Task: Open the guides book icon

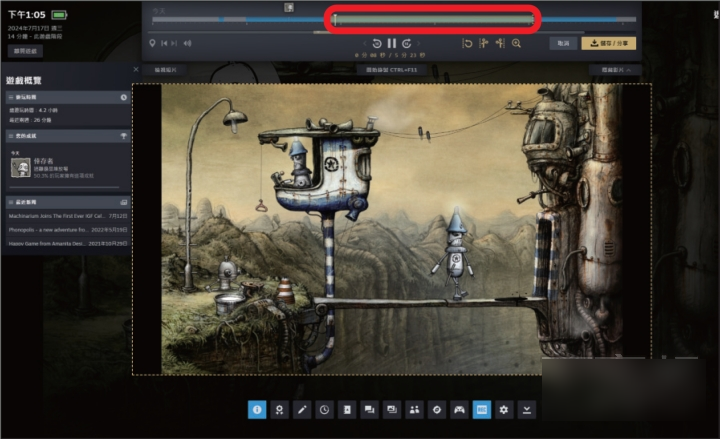Action: click(347, 410)
